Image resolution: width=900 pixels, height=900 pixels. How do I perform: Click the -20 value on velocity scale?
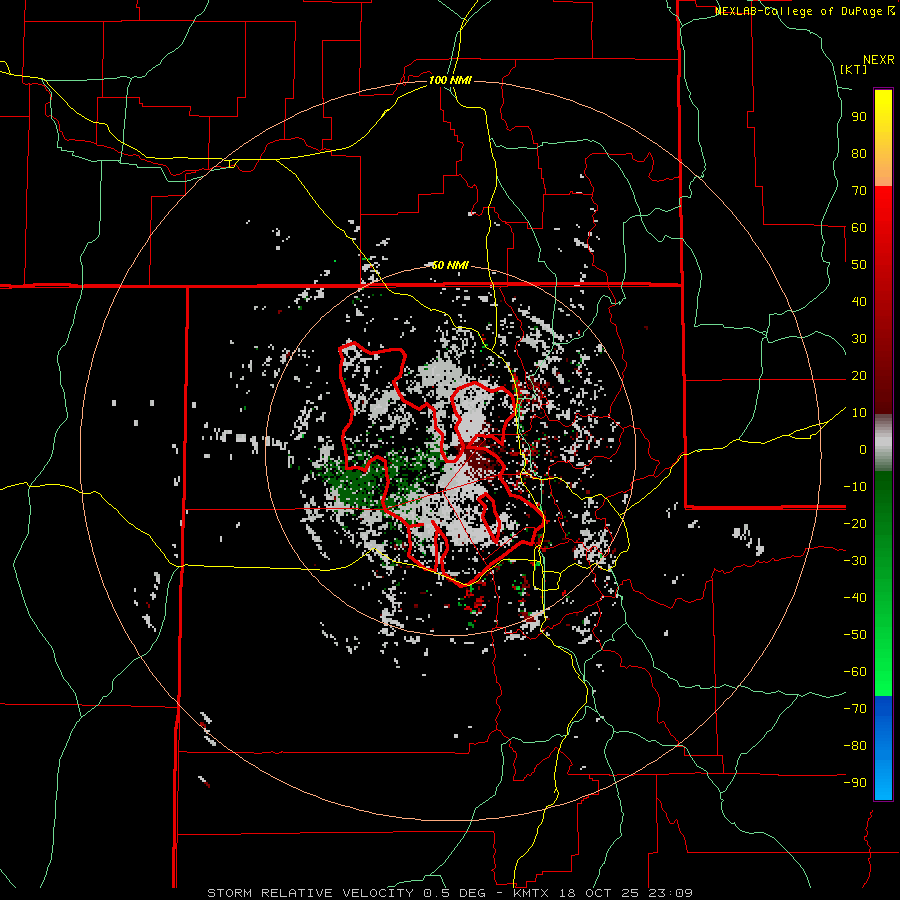855,523
